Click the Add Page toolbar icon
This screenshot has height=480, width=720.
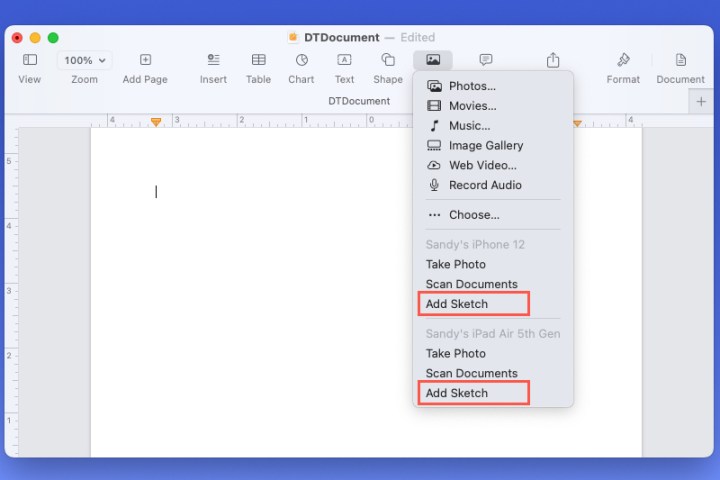[x=145, y=61]
